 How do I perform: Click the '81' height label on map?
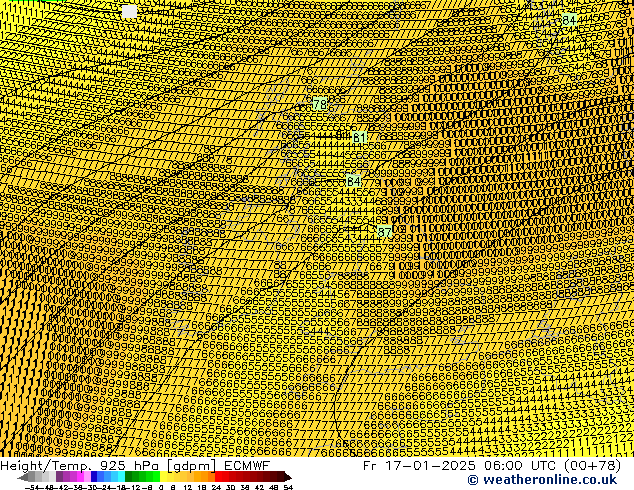pos(359,137)
